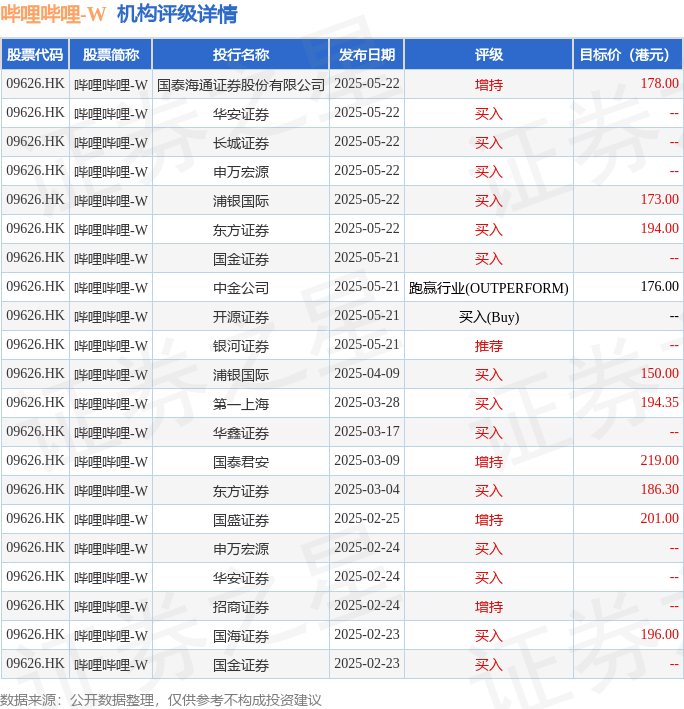Select 浦银国际 cell dated 2025-05-22

coord(241,200)
